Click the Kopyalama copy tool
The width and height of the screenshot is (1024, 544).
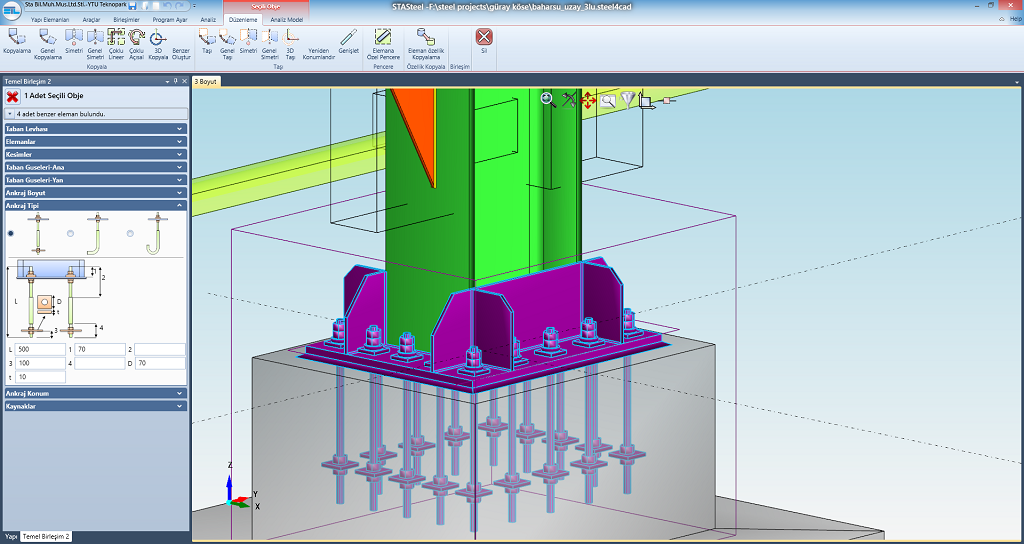(x=16, y=38)
